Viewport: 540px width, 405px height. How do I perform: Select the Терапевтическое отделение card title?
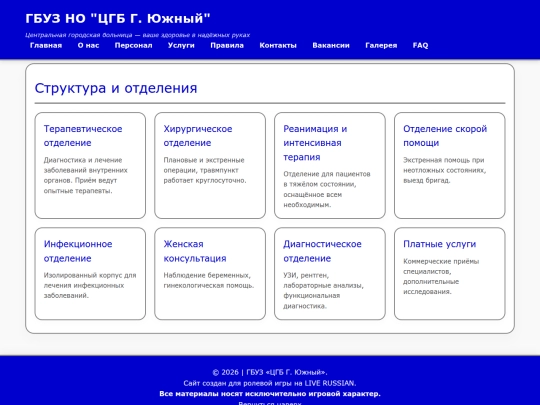[83, 136]
